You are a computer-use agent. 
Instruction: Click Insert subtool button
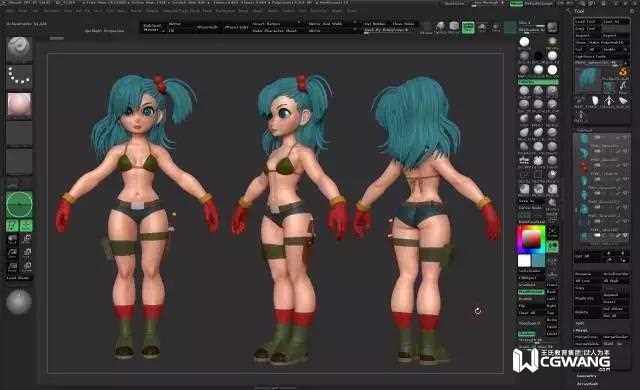(616, 302)
